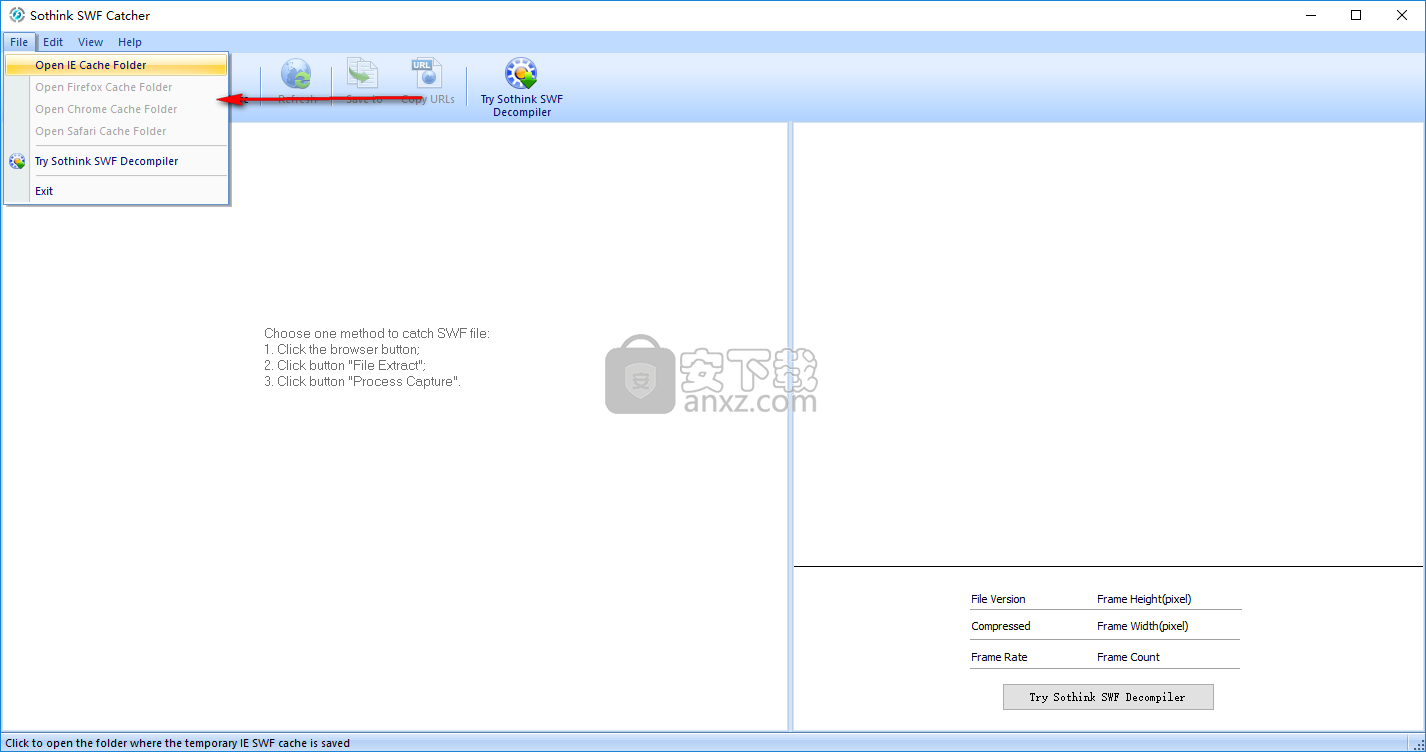Maximize the Sothink SWF Catcher window
This screenshot has width=1426, height=752.
click(x=1356, y=15)
